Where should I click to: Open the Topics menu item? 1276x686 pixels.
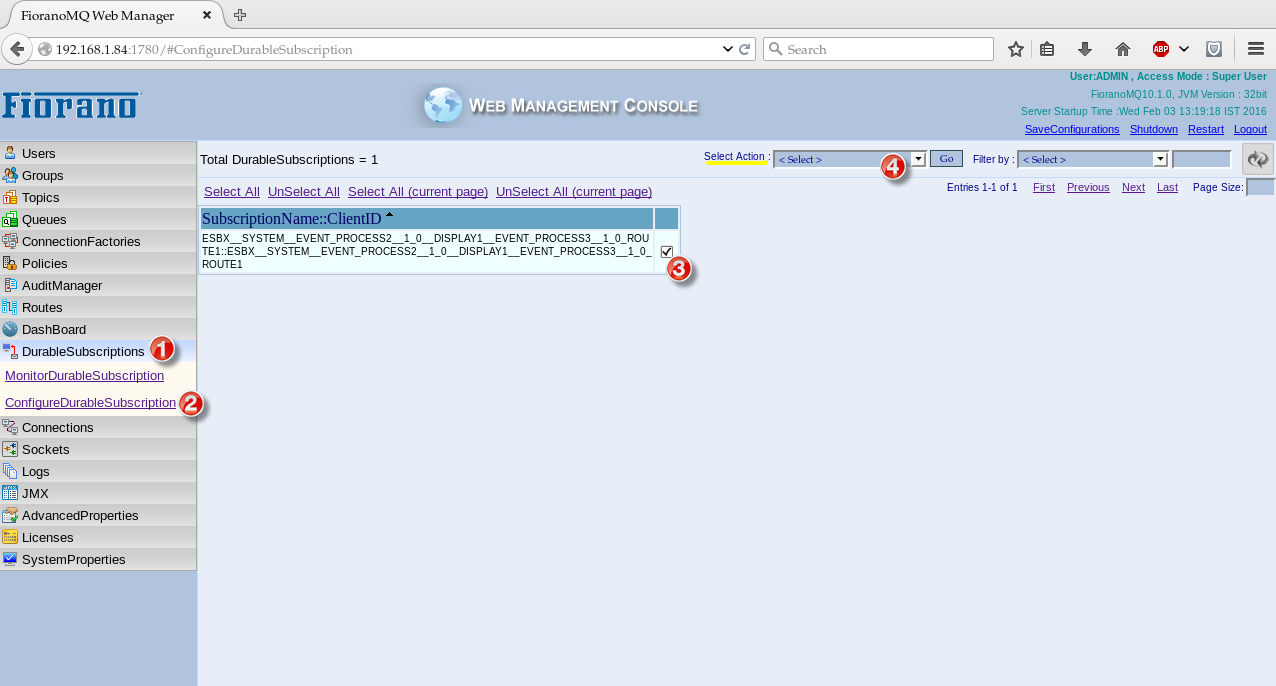tap(98, 197)
